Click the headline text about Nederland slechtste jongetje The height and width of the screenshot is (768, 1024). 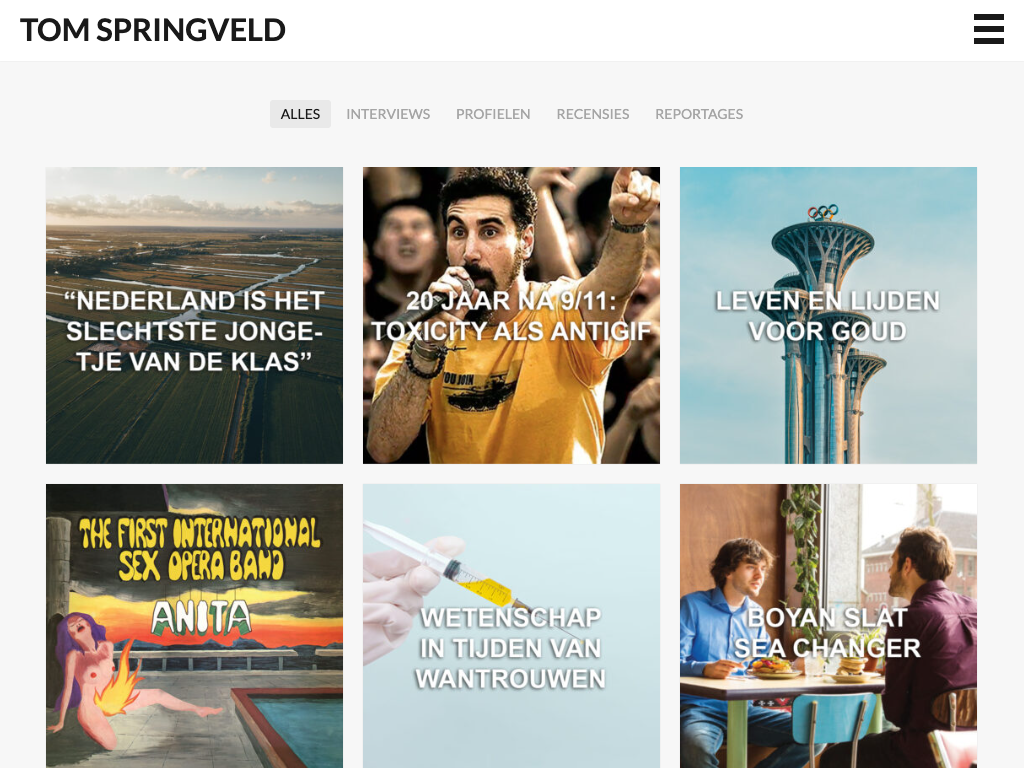(194, 331)
